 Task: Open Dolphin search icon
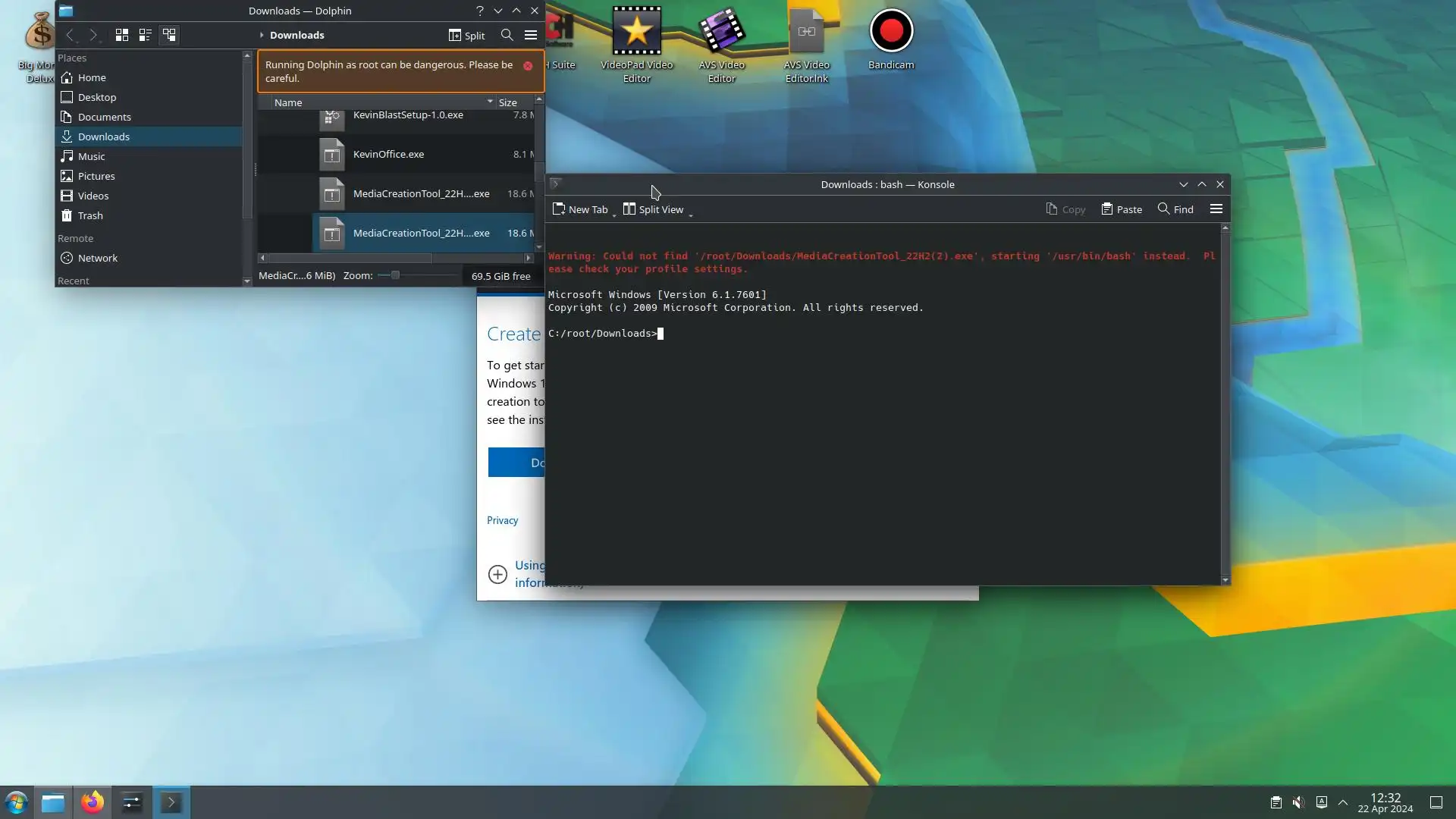tap(507, 35)
